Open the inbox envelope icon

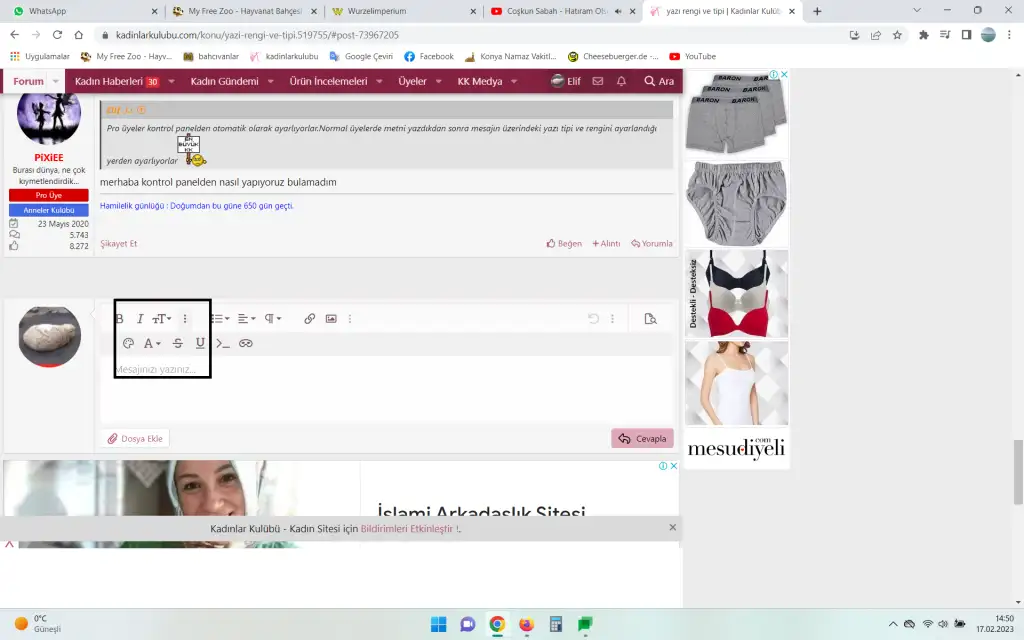click(x=598, y=81)
